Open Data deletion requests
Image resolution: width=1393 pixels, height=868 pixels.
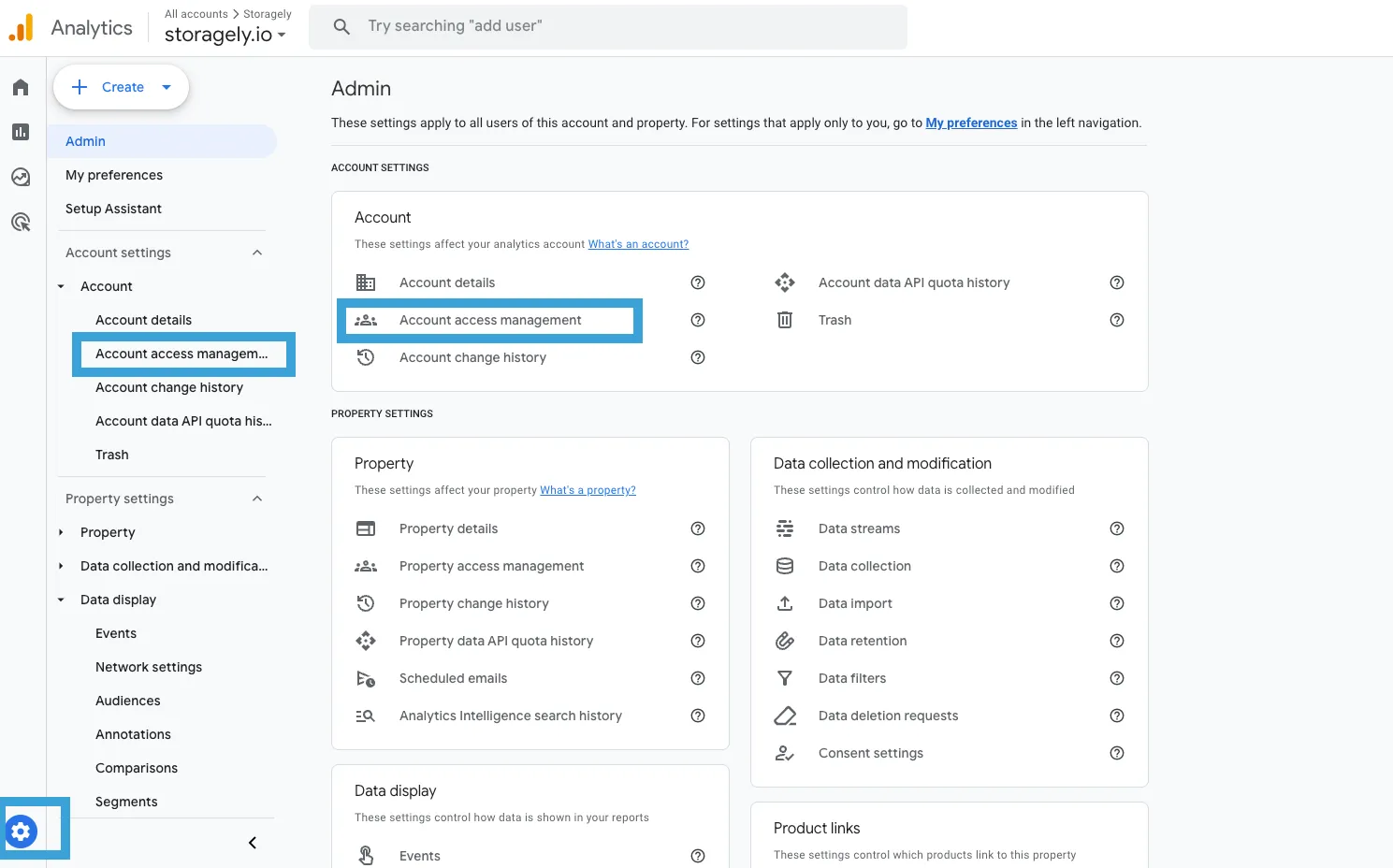[x=888, y=716]
